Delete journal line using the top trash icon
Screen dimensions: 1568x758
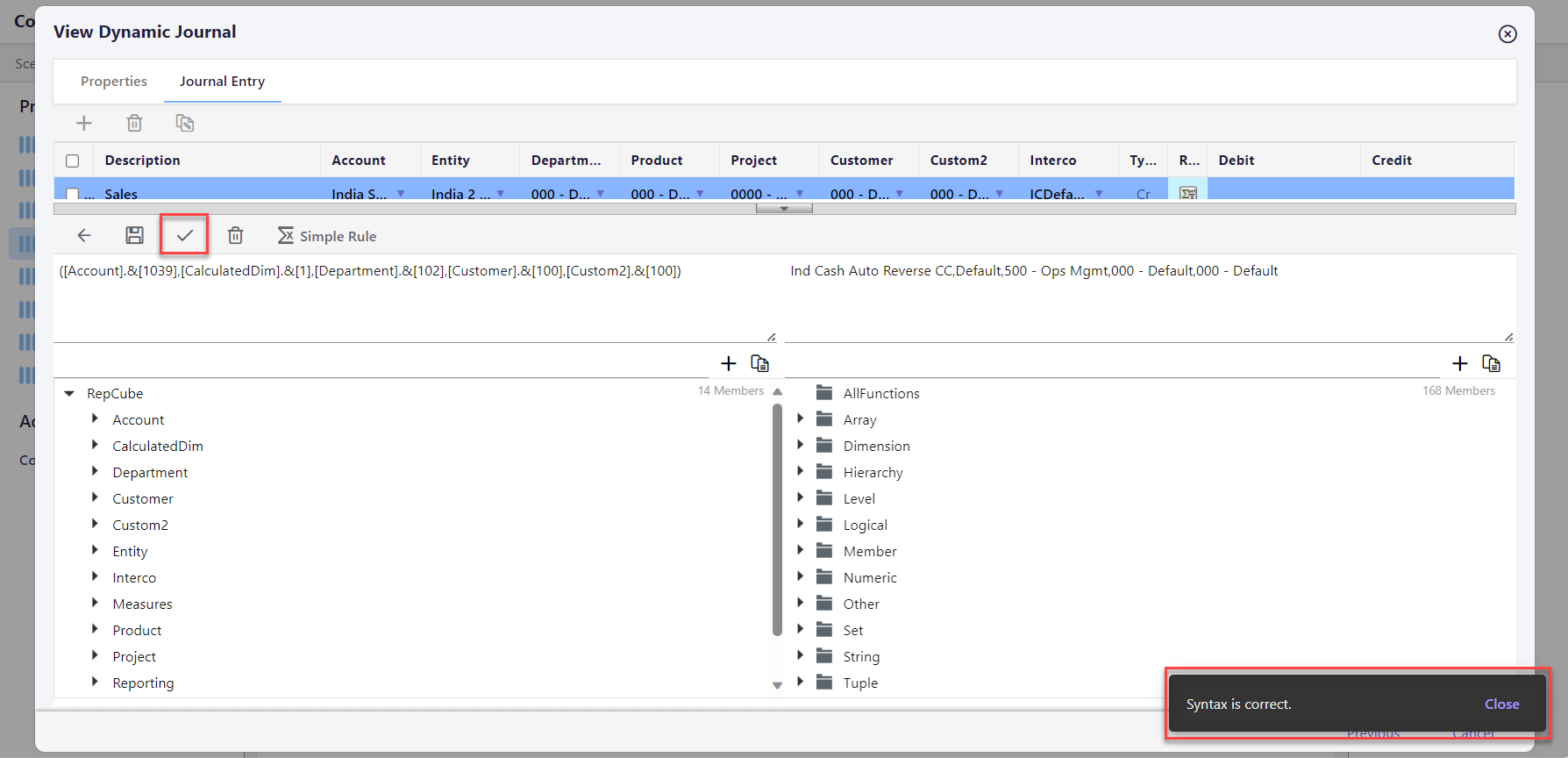coord(134,124)
